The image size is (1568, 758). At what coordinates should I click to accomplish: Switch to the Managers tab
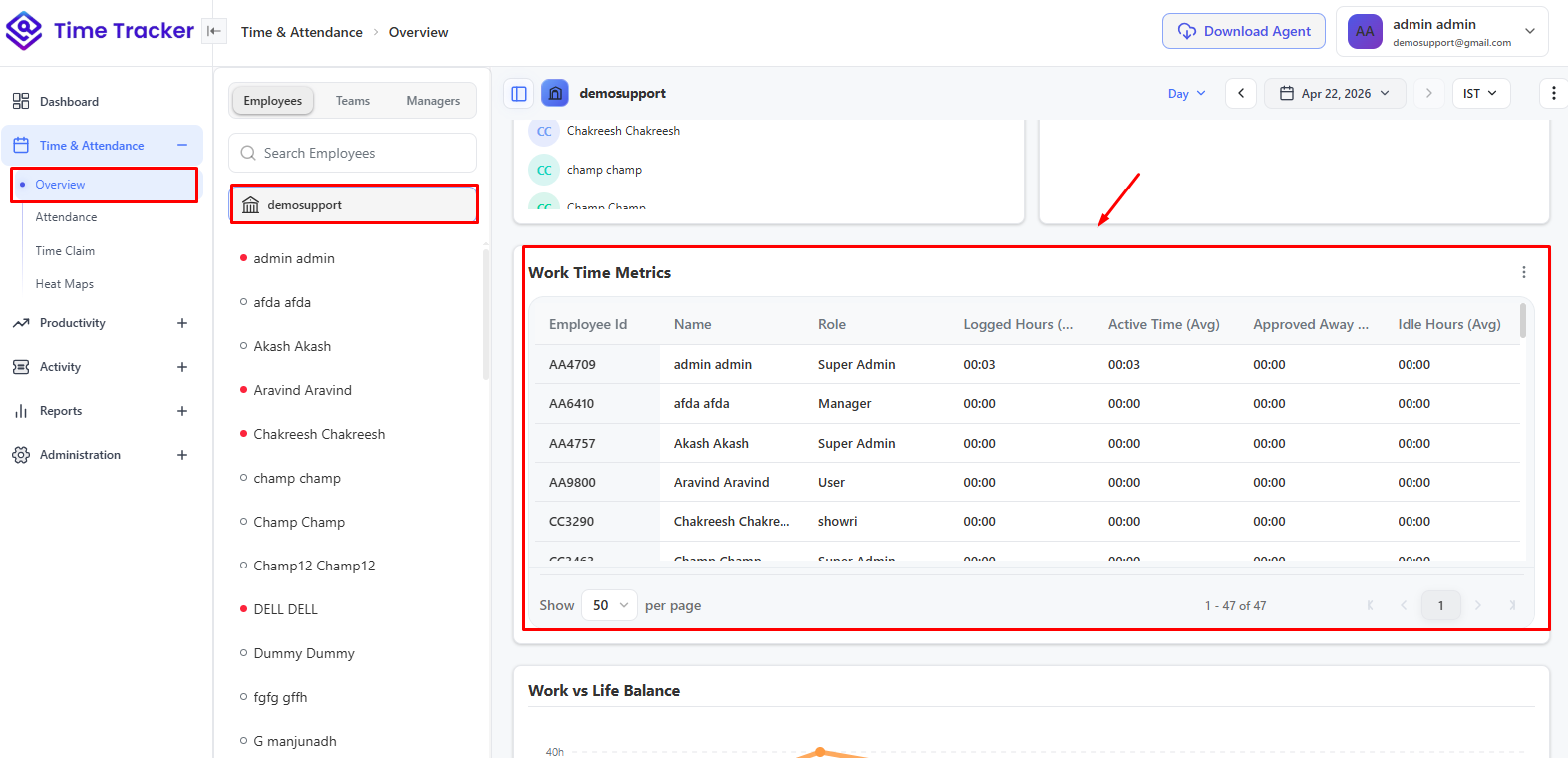[433, 101]
